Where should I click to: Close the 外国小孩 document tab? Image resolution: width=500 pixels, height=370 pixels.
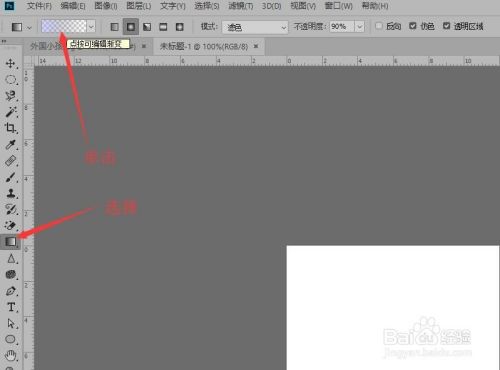tap(144, 46)
